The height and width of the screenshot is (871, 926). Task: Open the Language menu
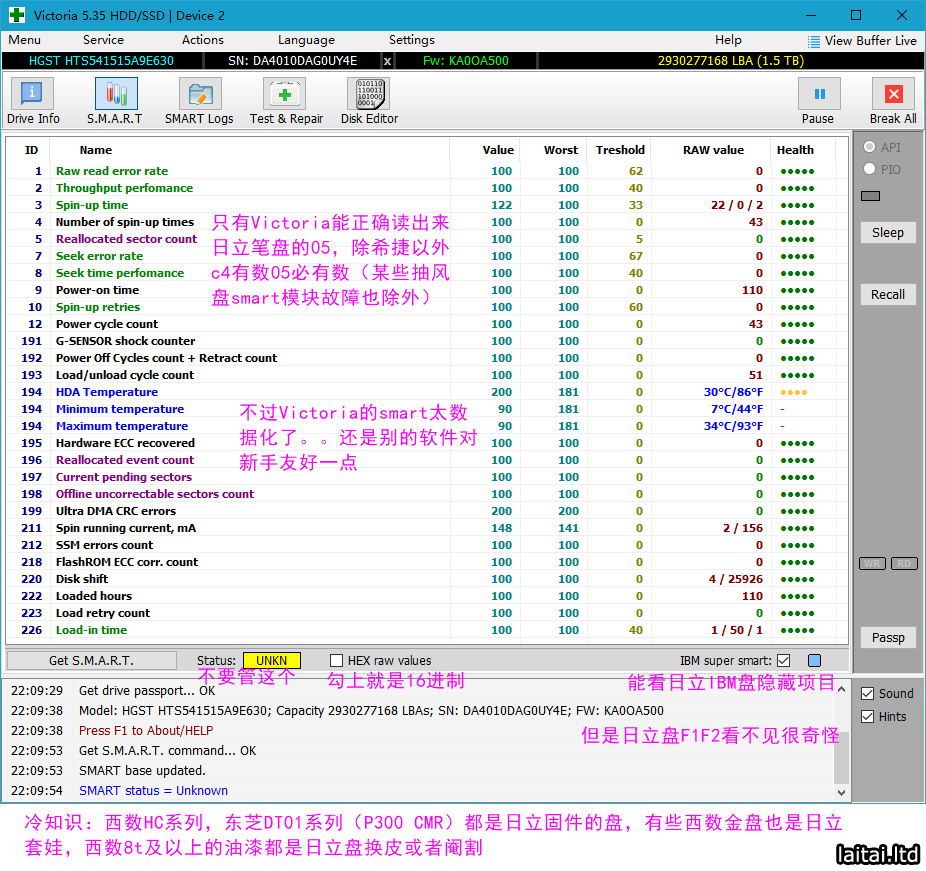306,40
